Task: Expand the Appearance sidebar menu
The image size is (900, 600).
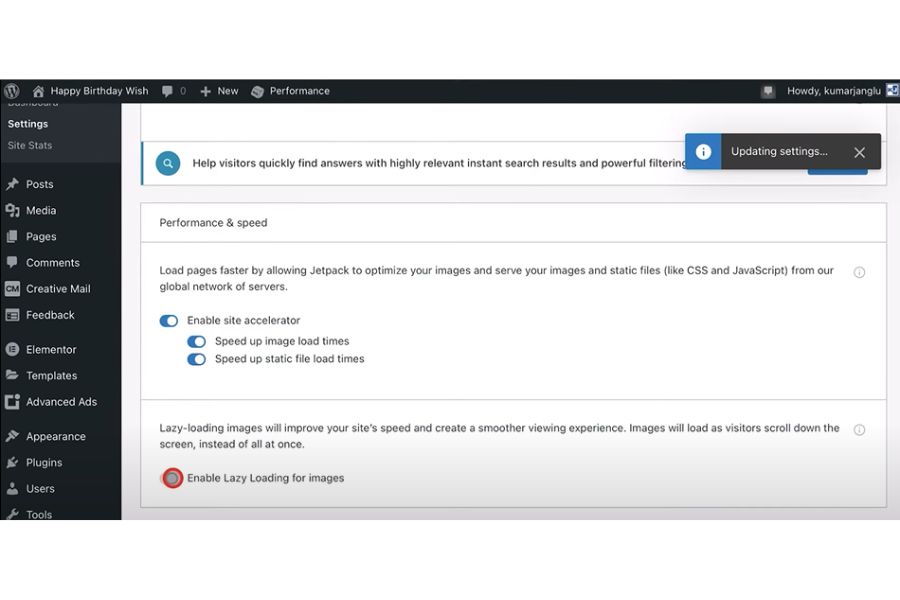Action: point(56,437)
